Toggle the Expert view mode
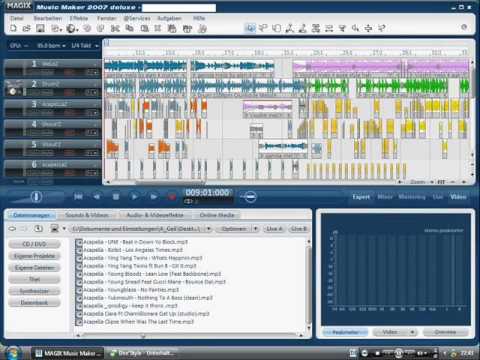 (x=361, y=197)
